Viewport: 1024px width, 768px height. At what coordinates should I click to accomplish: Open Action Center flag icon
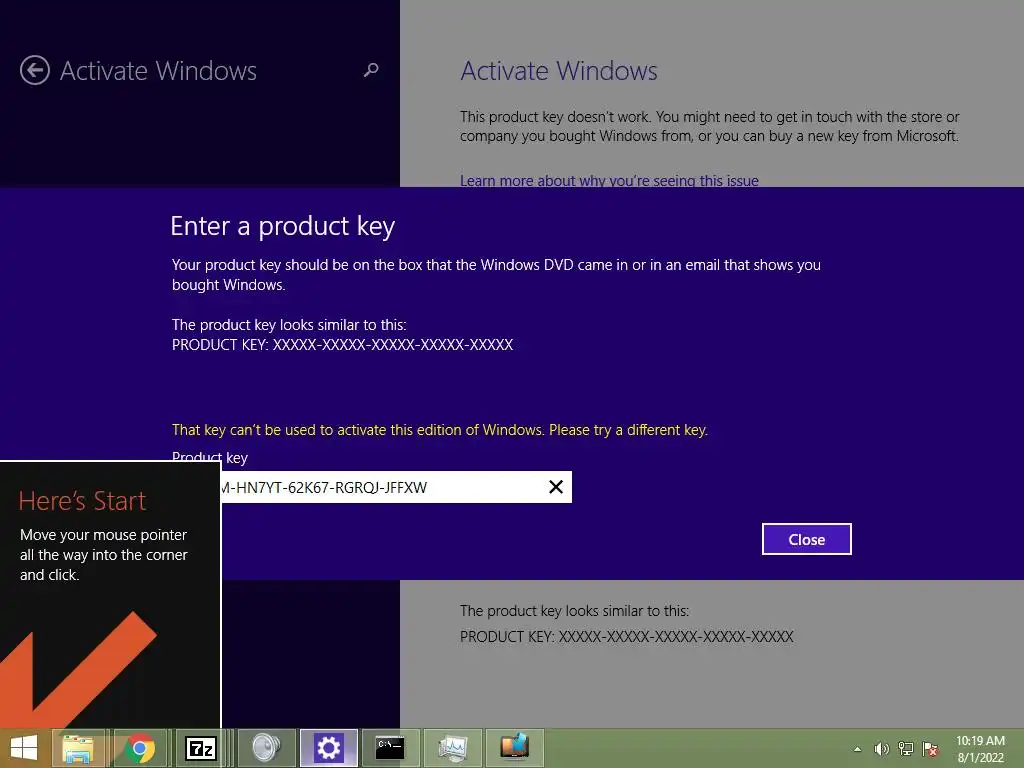click(x=930, y=748)
